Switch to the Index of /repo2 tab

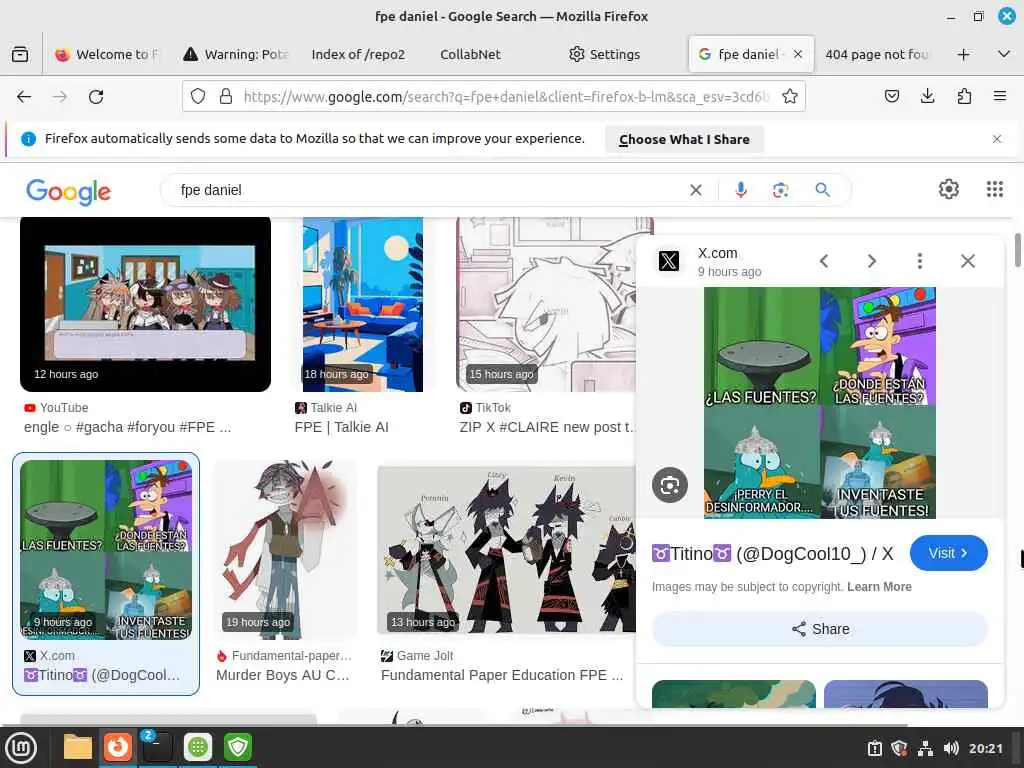click(x=359, y=54)
